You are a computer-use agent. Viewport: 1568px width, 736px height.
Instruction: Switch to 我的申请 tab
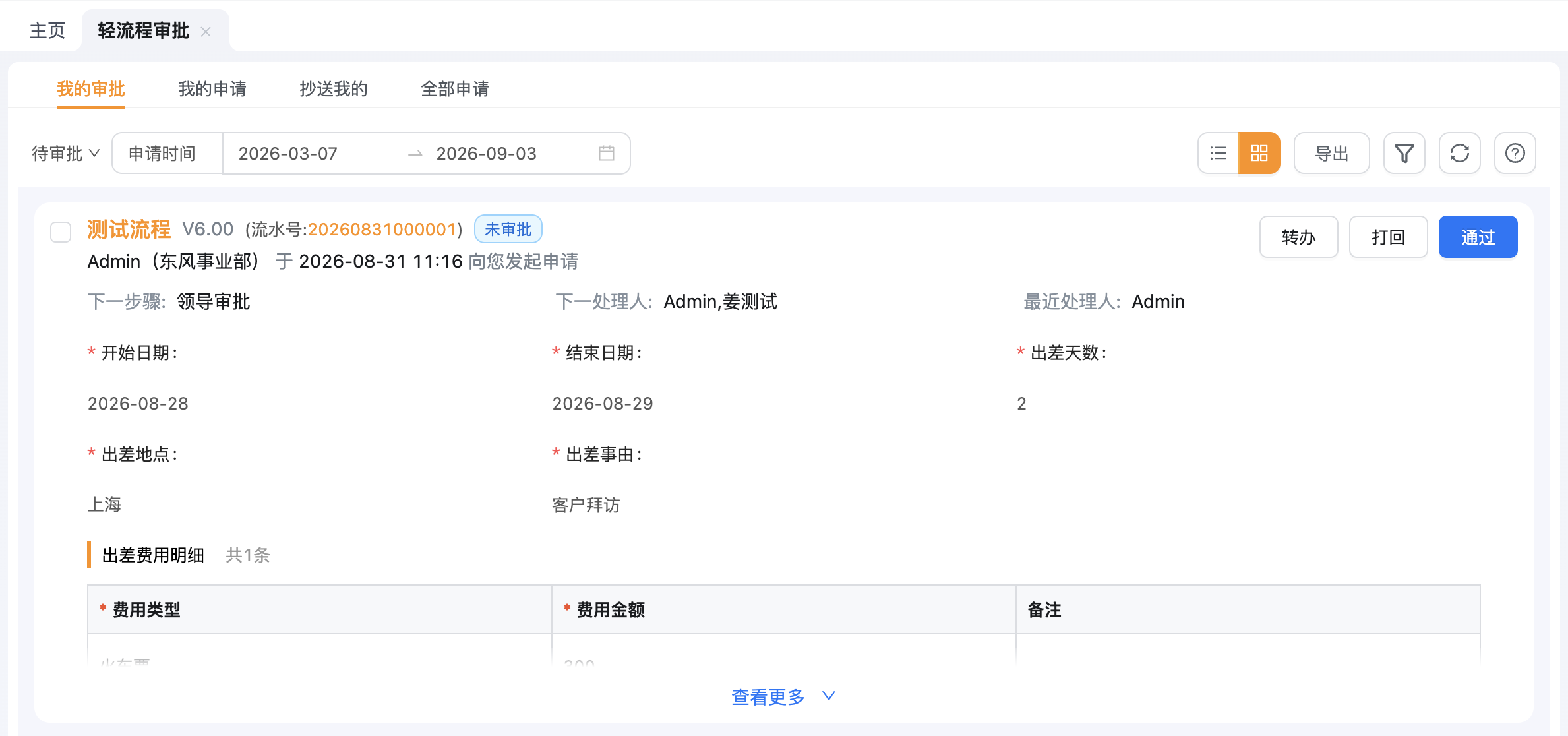(212, 89)
